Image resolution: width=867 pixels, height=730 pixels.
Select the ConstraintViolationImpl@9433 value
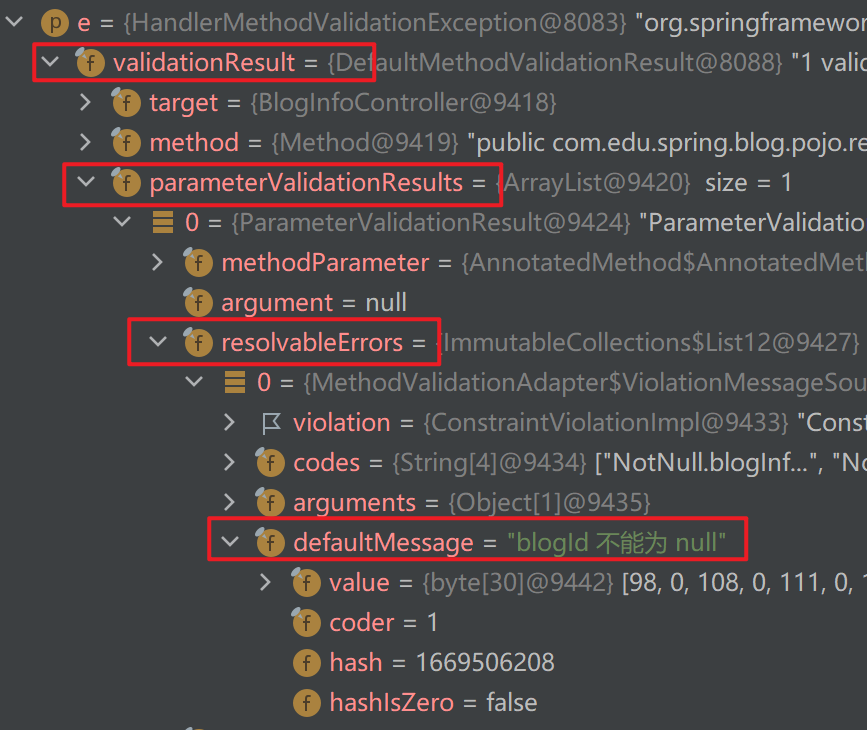(606, 423)
